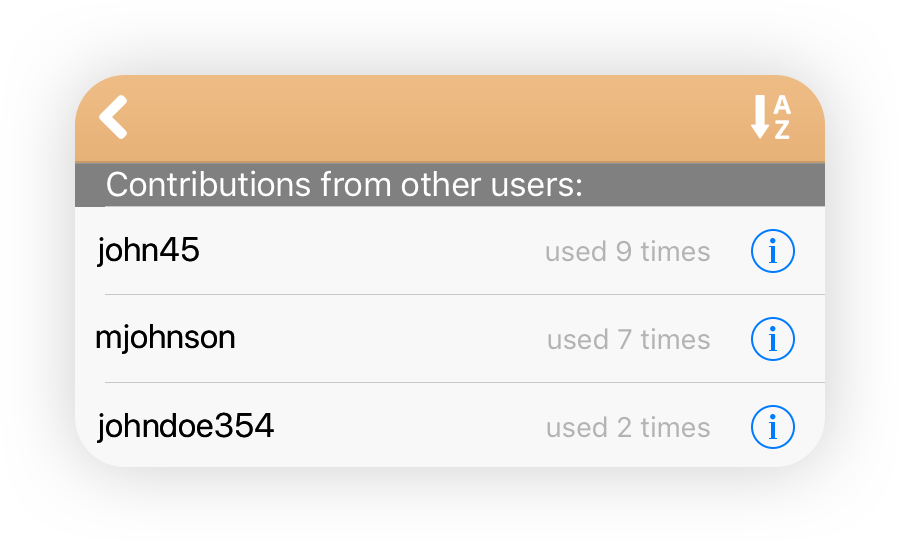Show info for mjohnson's contribution

pos(773,339)
